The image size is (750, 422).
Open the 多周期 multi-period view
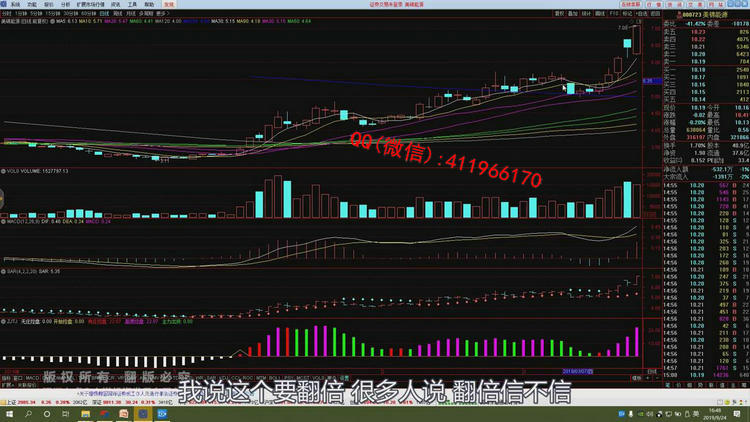[x=146, y=14]
